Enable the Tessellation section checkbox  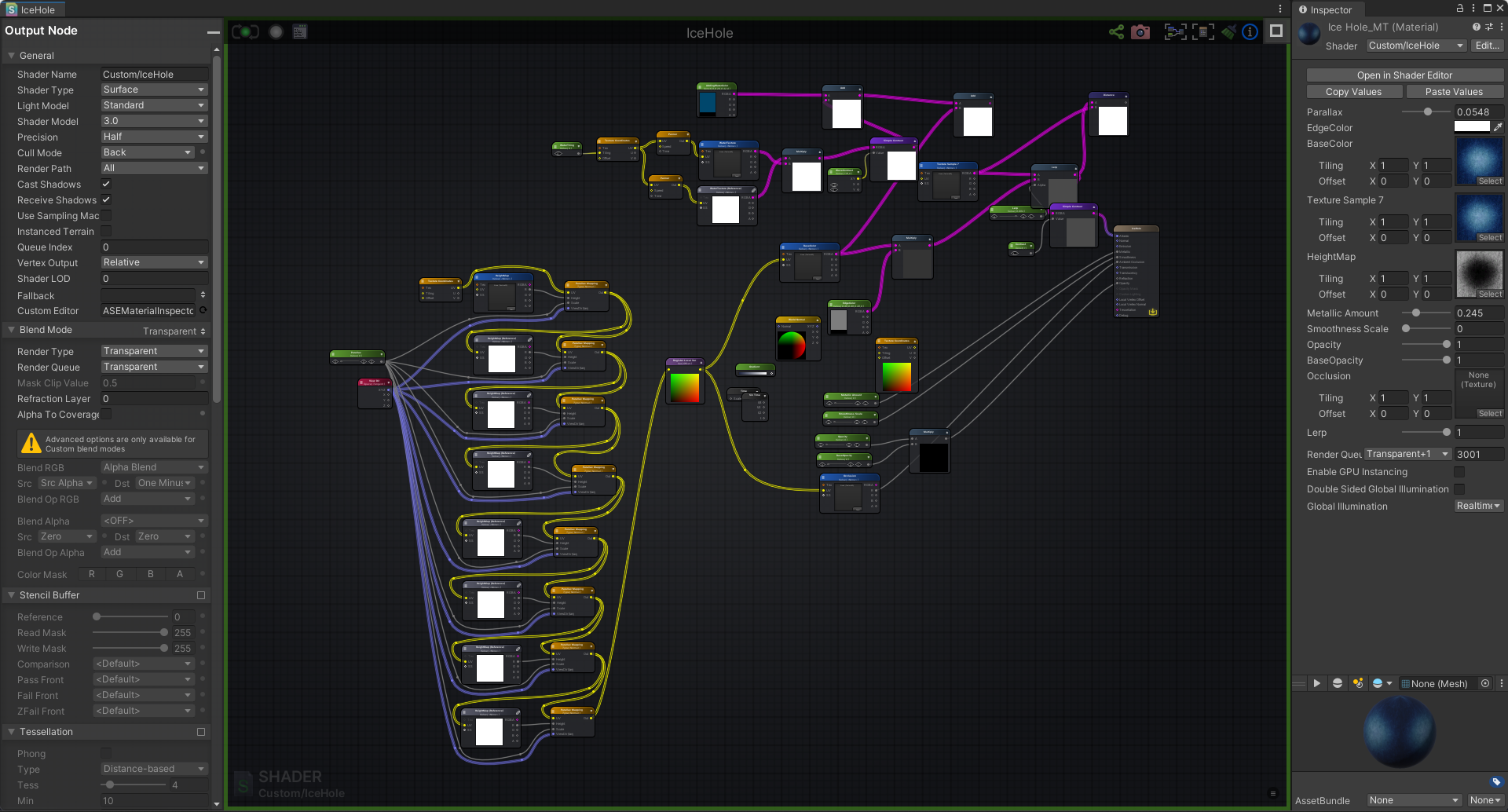pos(201,732)
